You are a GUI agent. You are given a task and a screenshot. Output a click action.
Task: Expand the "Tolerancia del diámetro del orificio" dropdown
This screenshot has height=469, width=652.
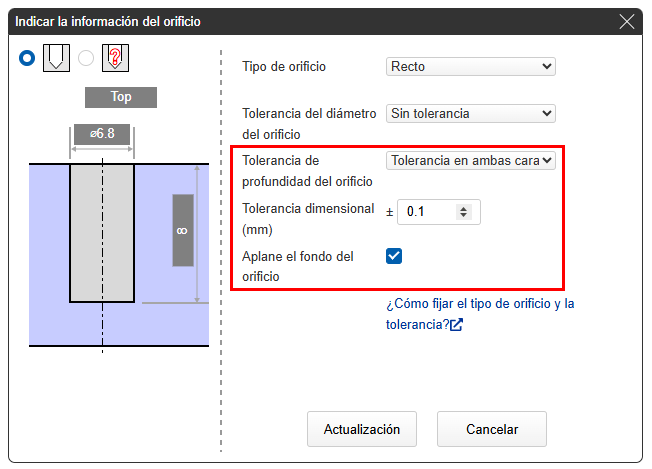[x=470, y=114]
